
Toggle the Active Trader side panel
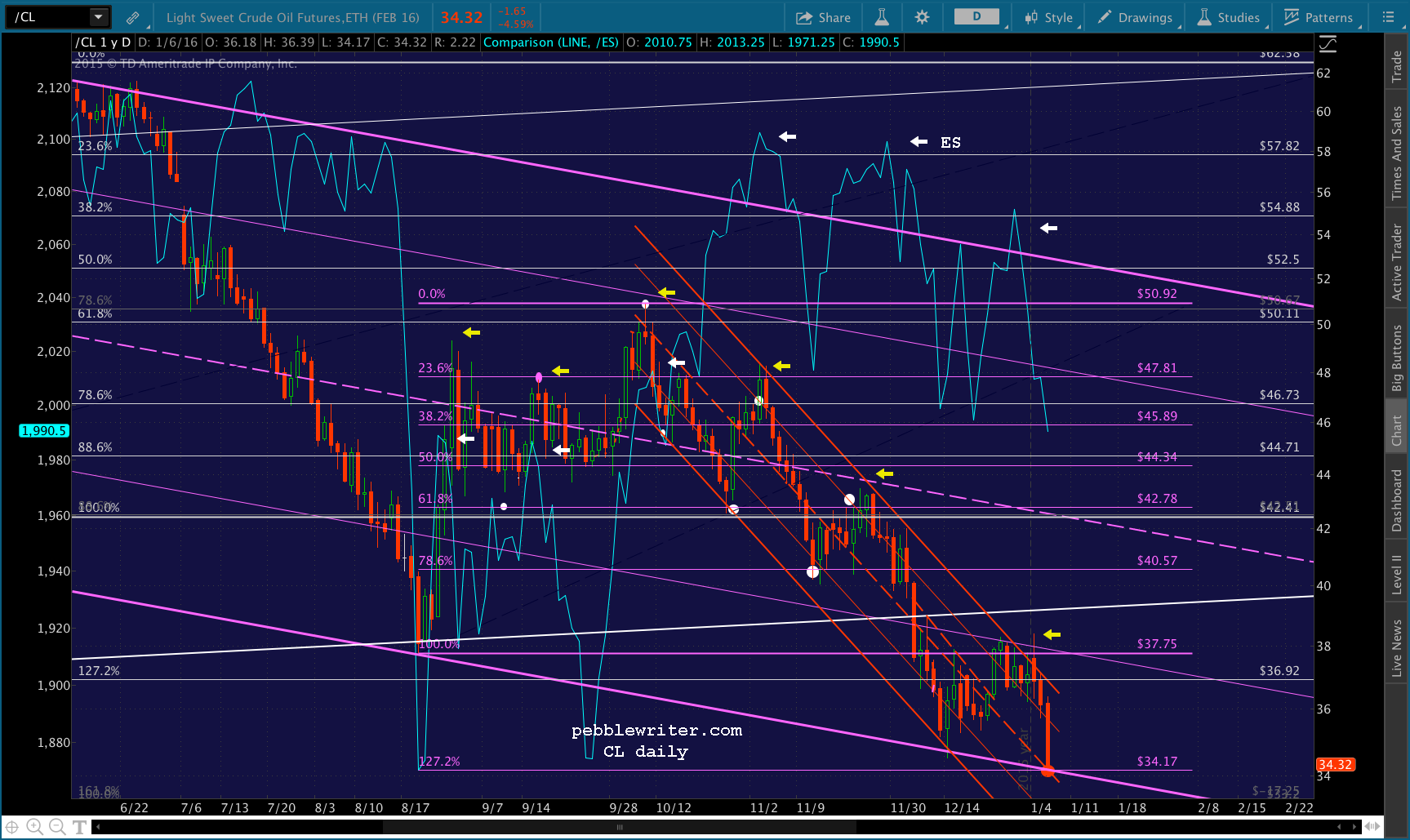coord(1397,261)
